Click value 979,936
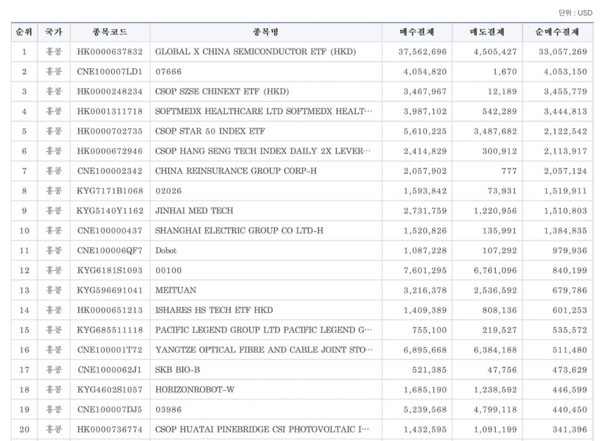The height and width of the screenshot is (441, 600). [570, 251]
